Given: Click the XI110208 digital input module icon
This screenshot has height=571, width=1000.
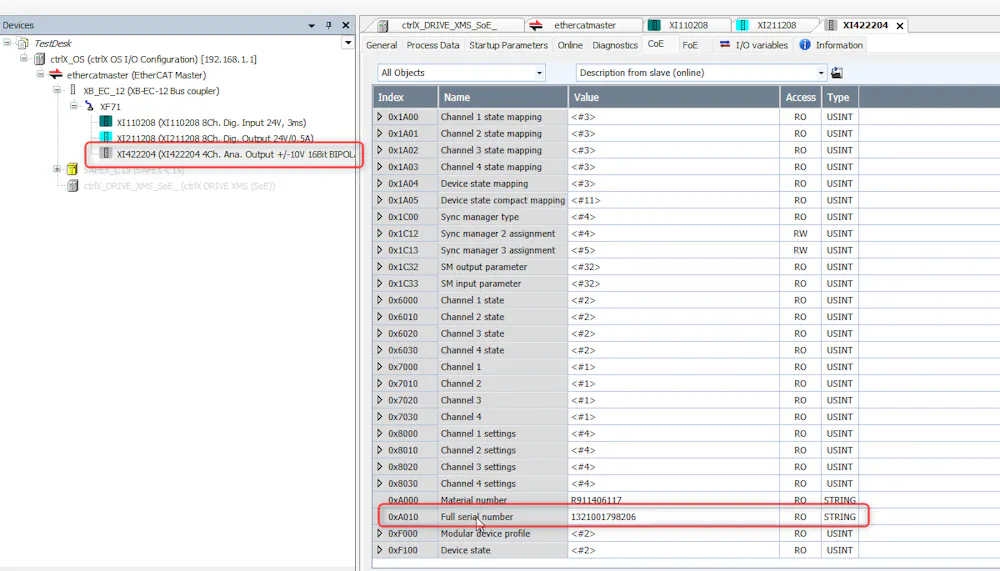Looking at the screenshot, I should pos(106,122).
